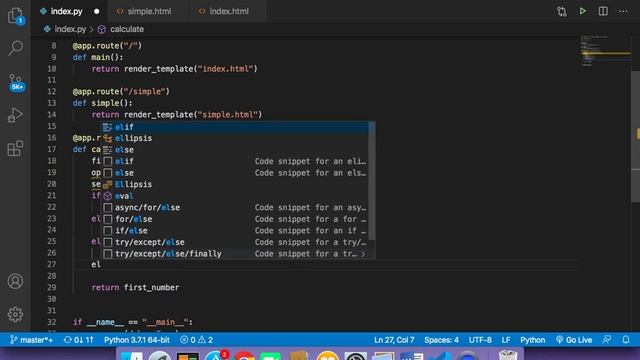Open the Source Control view with 5K+ badge
Image resolution: width=640 pixels, height=360 pixels.
[x=16, y=82]
